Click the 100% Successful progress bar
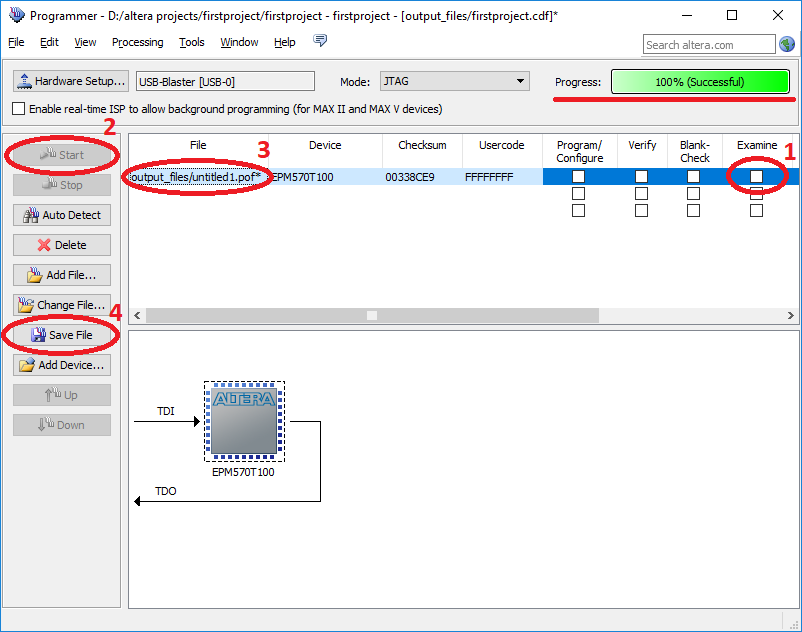This screenshot has width=802, height=632. tap(700, 82)
